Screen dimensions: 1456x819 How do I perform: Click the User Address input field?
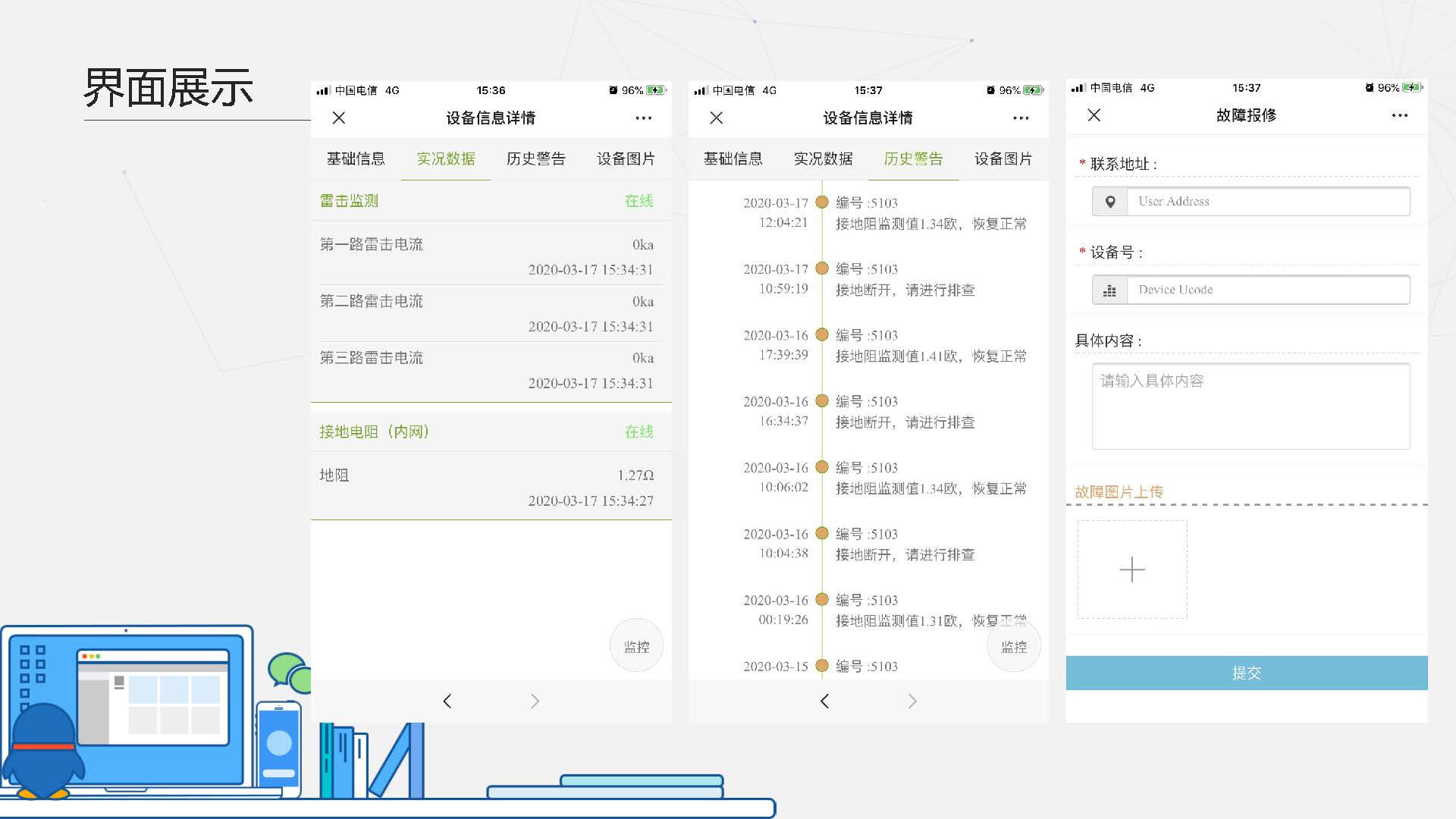1267,202
